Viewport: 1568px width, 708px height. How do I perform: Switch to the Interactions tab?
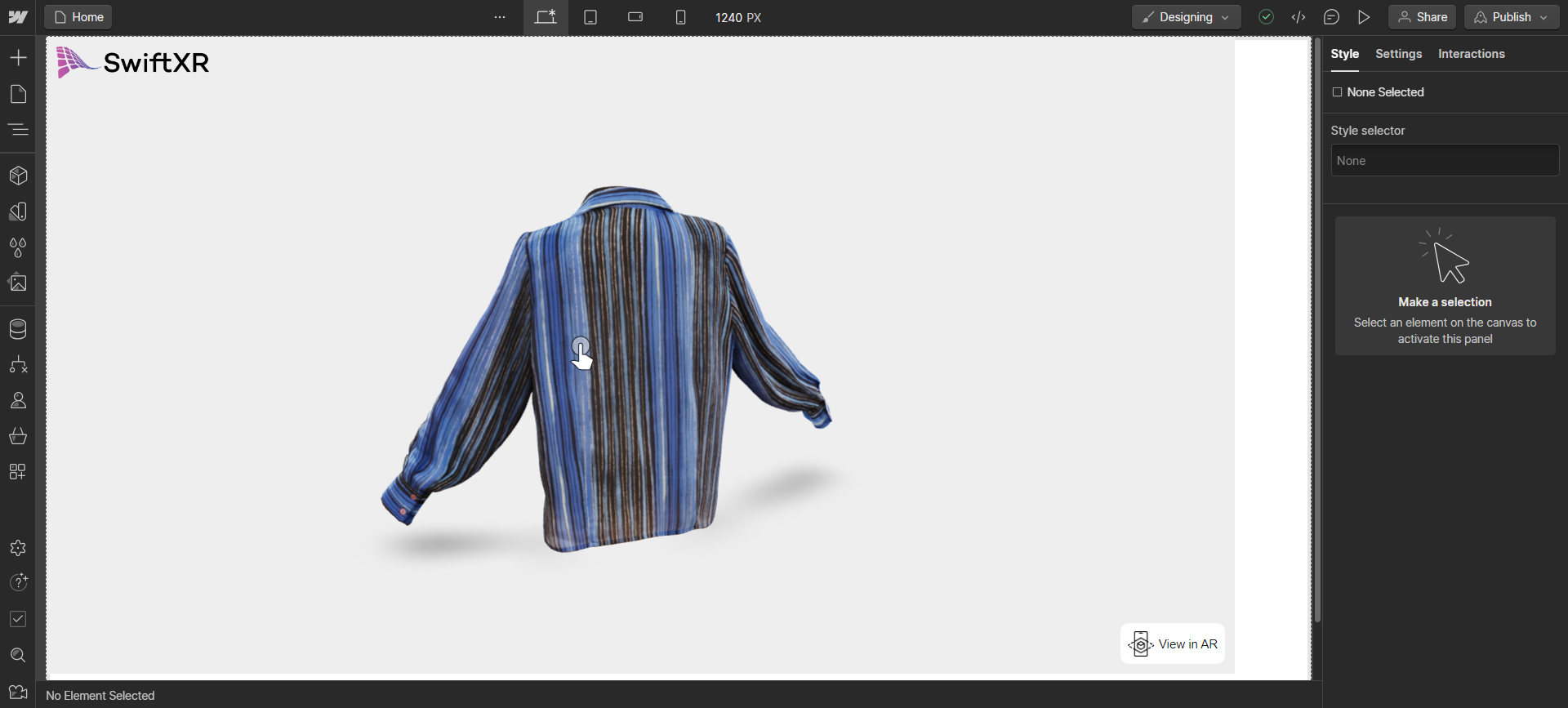1471,54
